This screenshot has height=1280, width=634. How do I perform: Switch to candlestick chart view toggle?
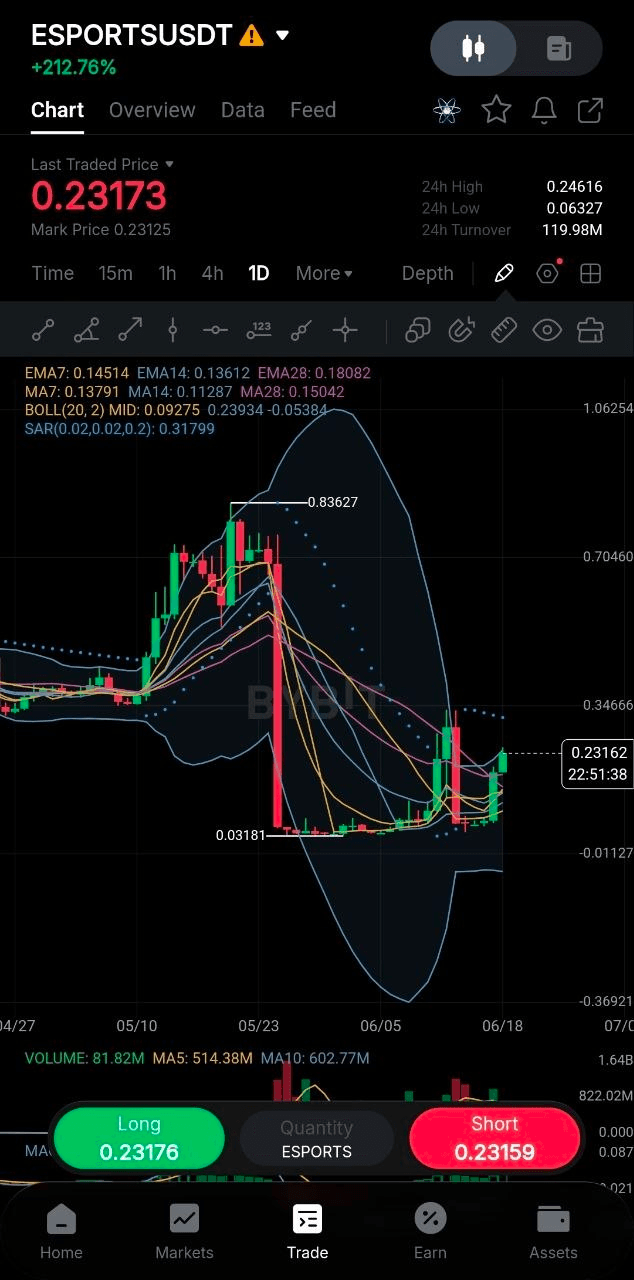[x=474, y=48]
